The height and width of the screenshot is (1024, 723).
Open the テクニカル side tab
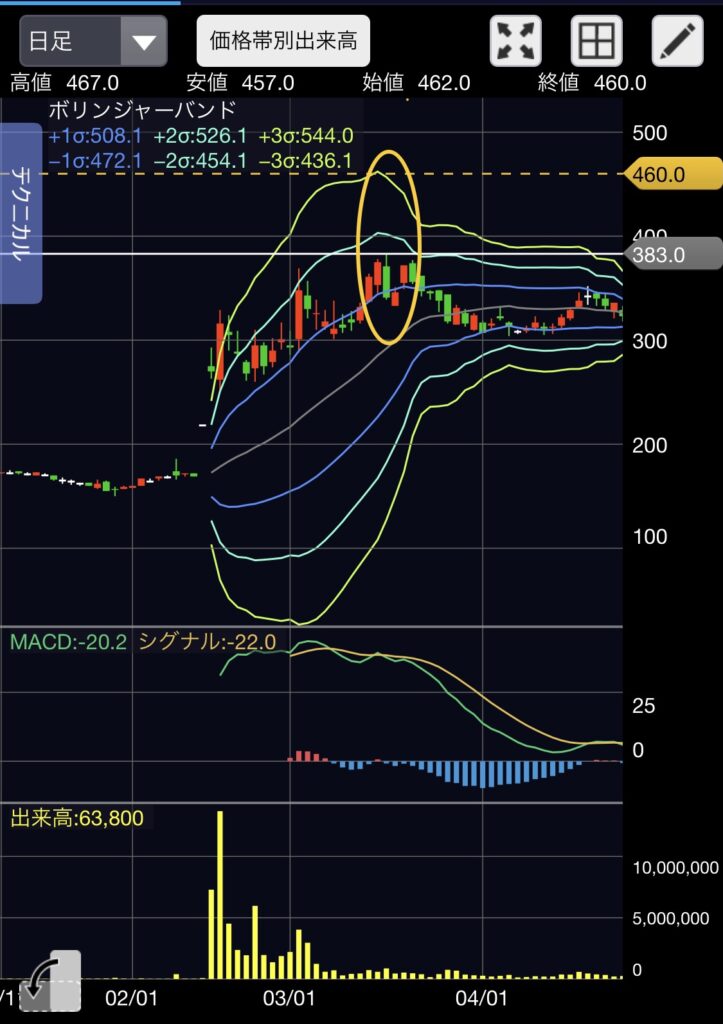click(21, 213)
